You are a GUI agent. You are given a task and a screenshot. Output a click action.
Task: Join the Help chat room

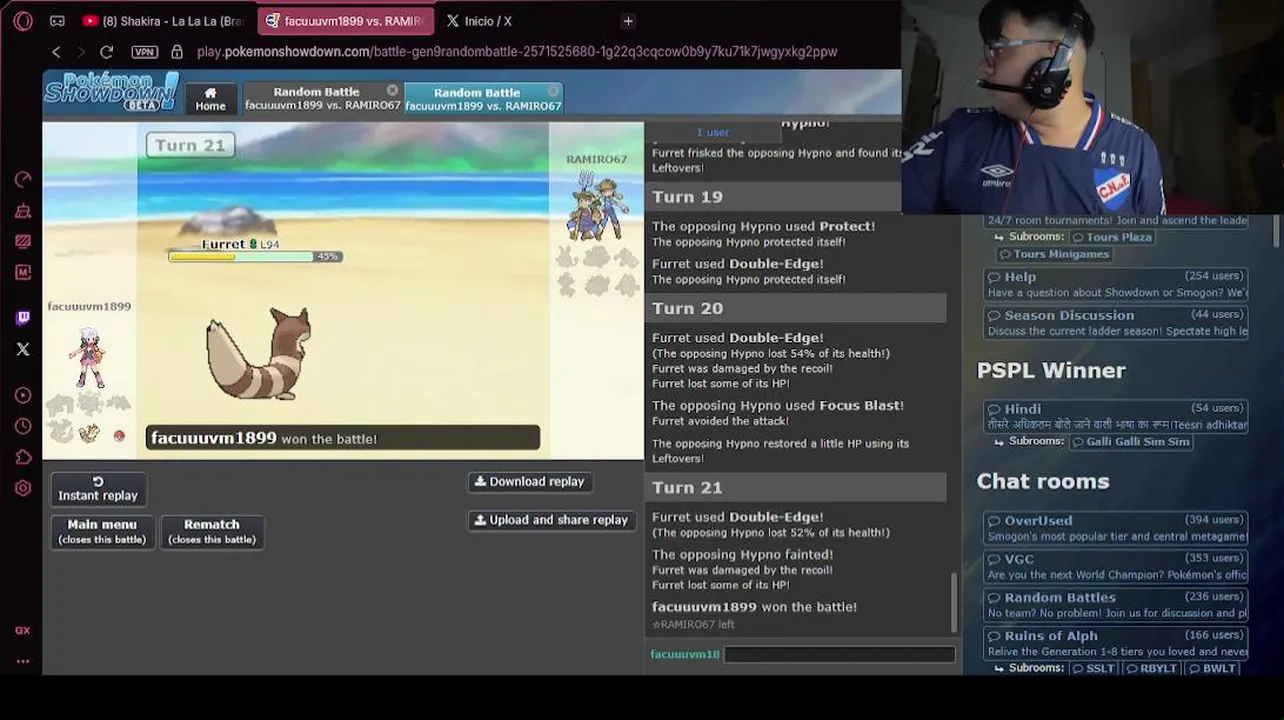click(1116, 284)
